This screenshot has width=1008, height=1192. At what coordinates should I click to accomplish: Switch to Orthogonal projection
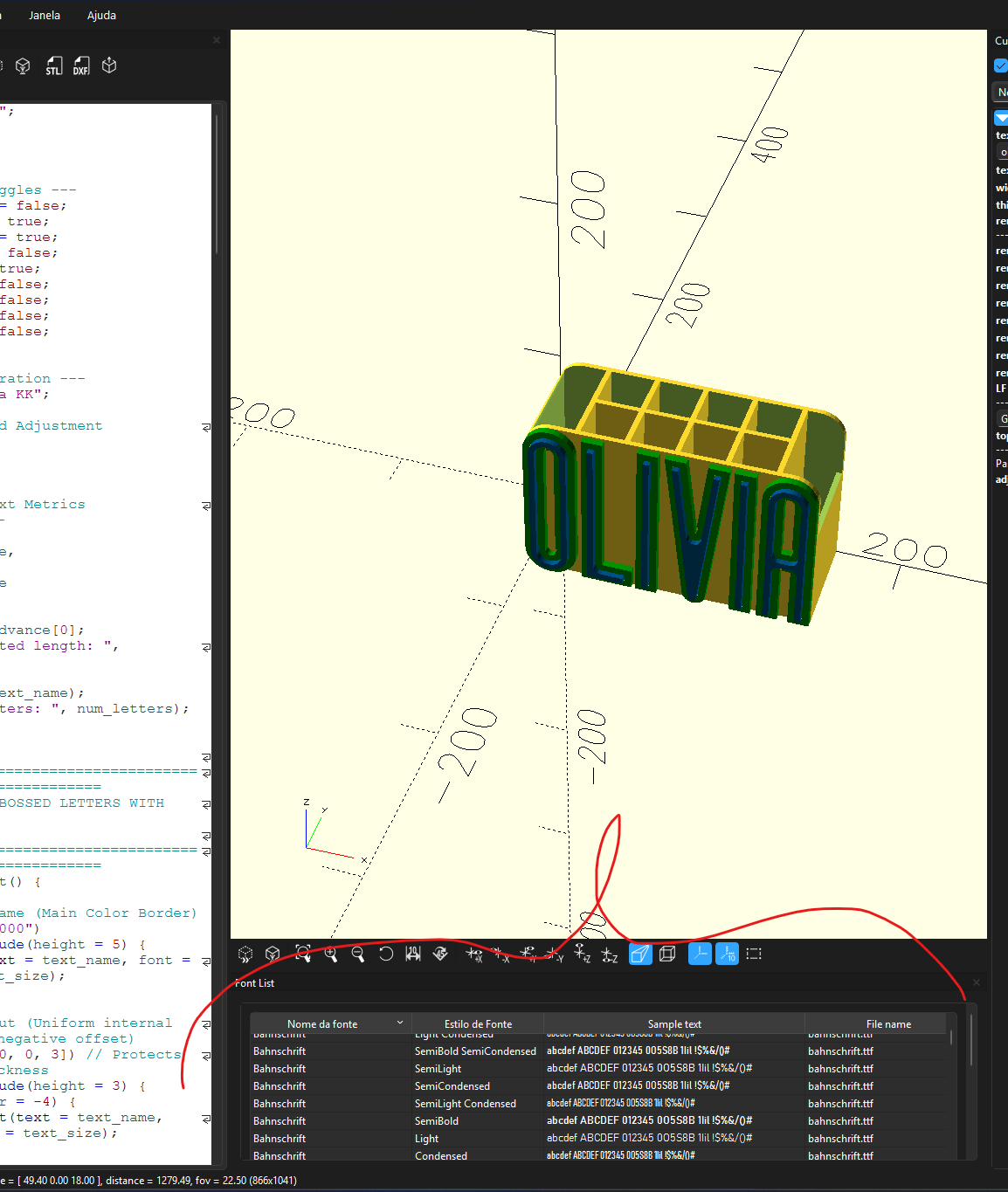point(668,954)
